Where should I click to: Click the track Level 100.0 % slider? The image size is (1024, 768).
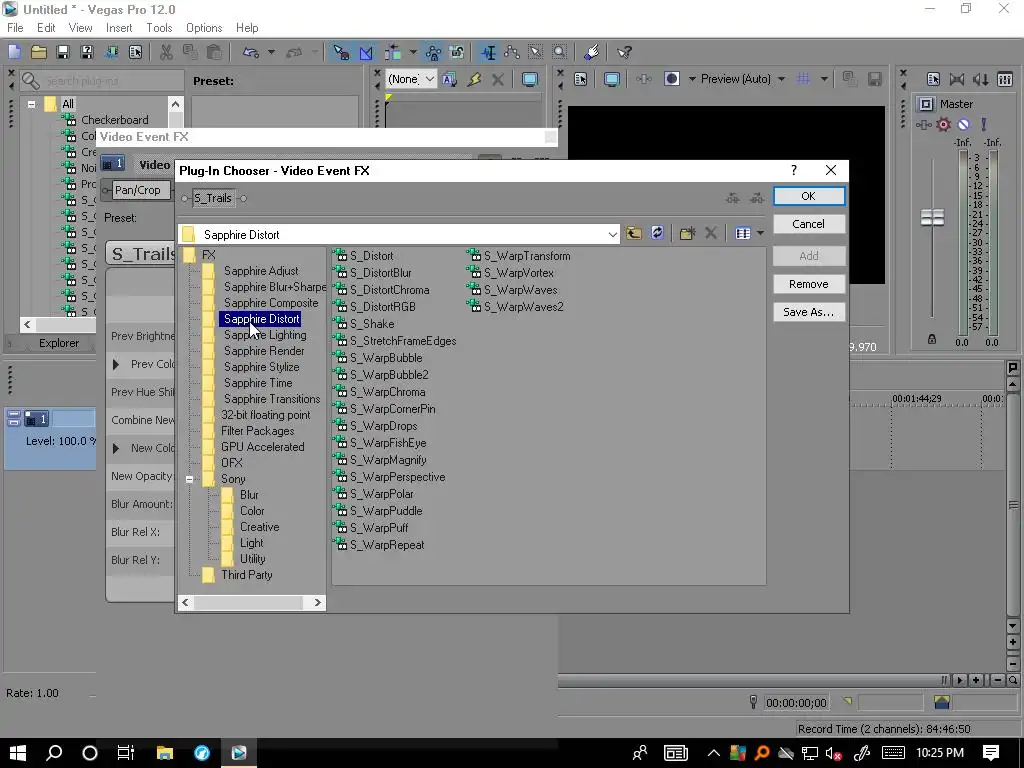pyautogui.click(x=59, y=441)
